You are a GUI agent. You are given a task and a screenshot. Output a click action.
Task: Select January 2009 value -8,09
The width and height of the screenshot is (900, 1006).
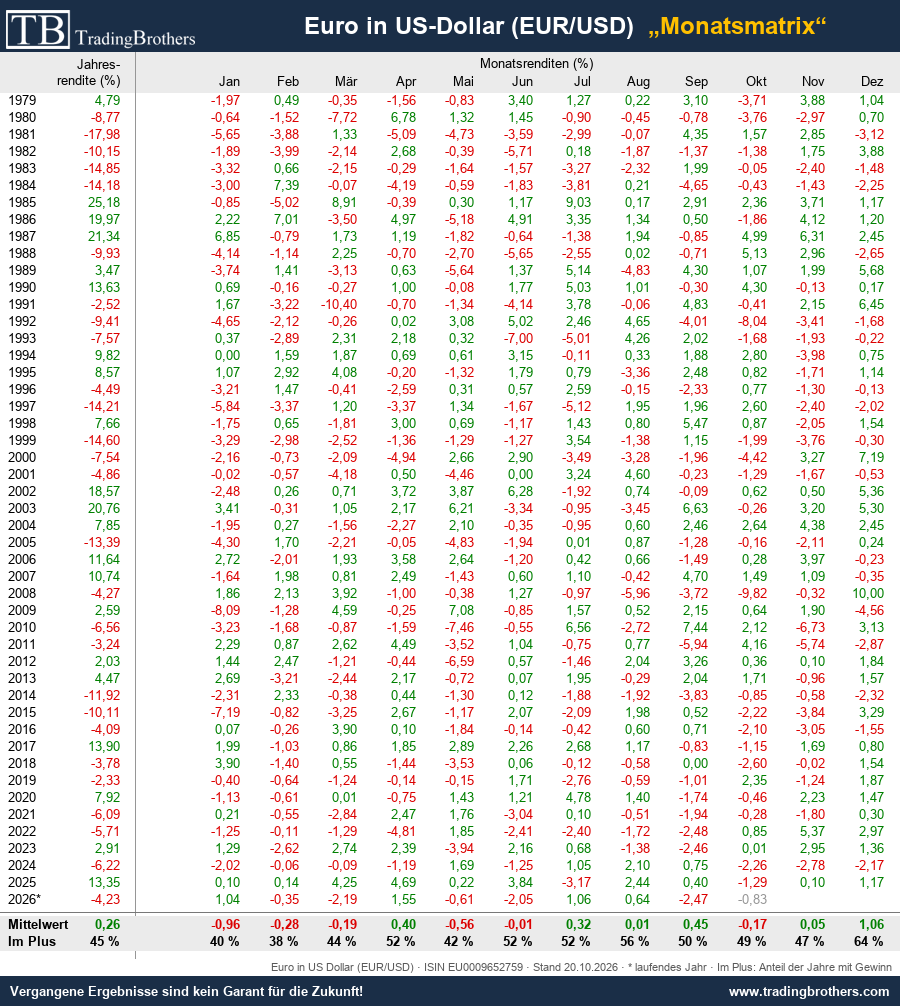[x=225, y=610]
